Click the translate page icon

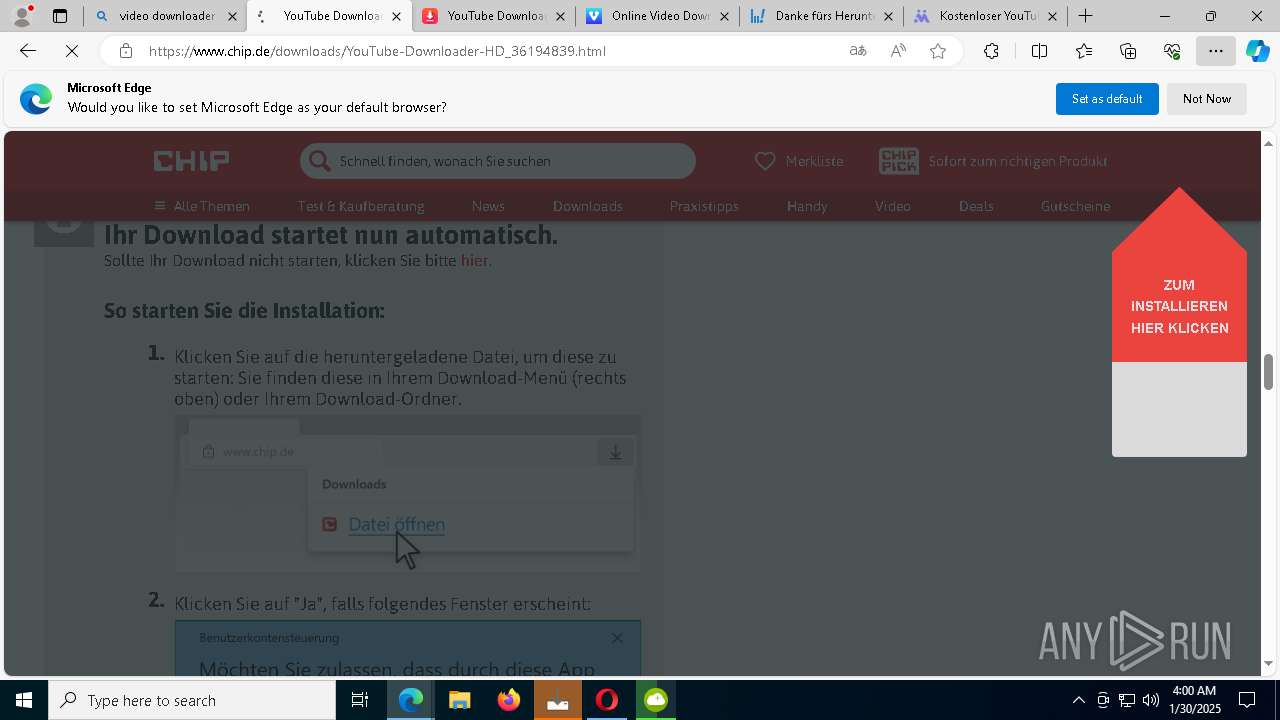[858, 51]
